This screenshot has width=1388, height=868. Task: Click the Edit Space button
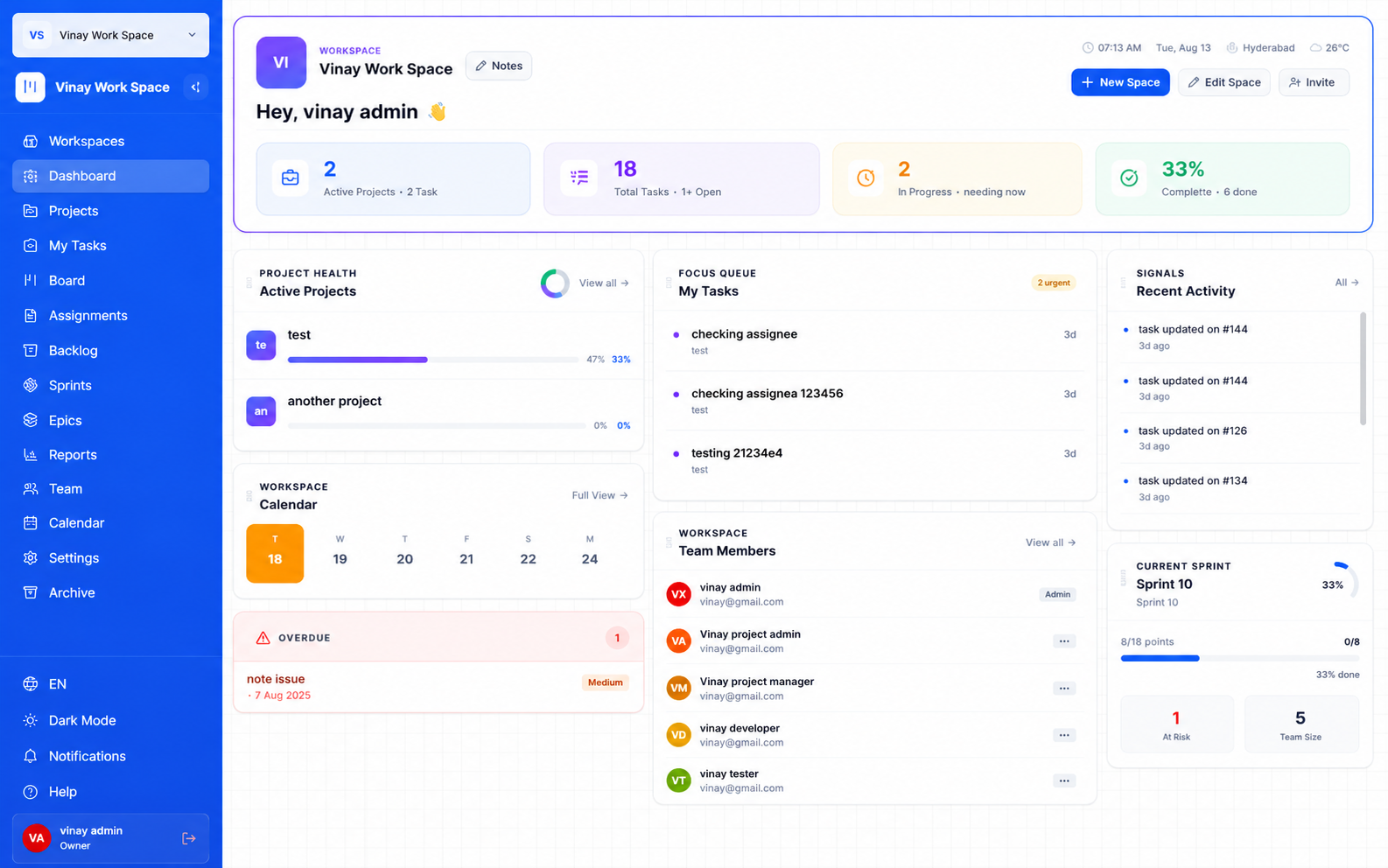[1223, 82]
